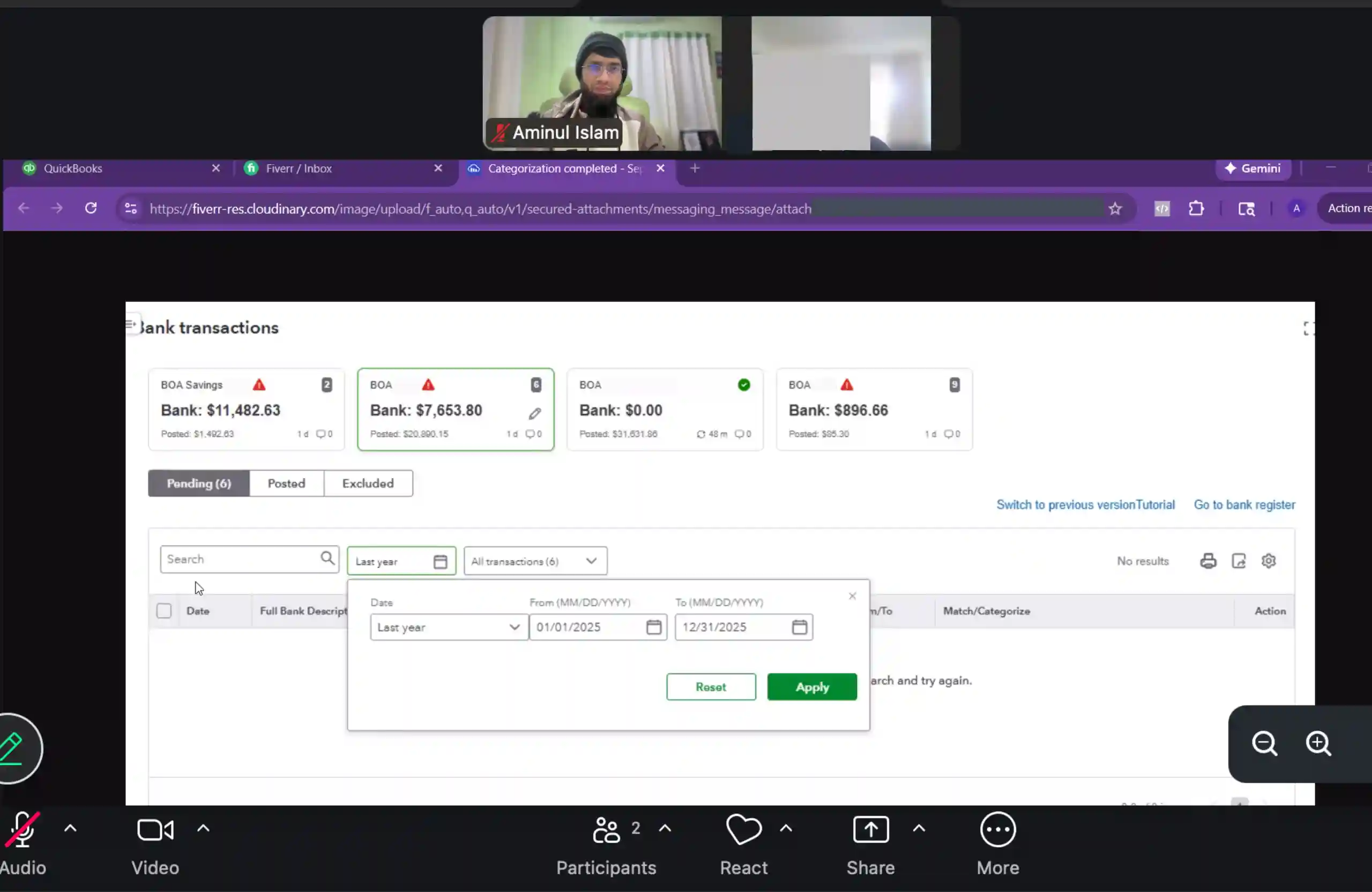The image size is (1372, 892).
Task: Click the edit pencil on BOA $7,653.80 card
Action: tap(534, 413)
